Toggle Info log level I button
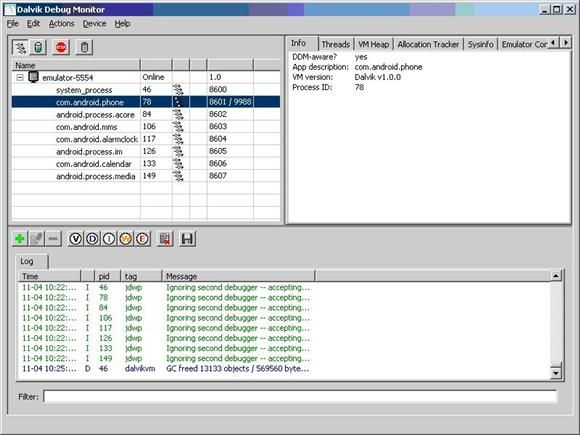This screenshot has width=580, height=435. click(109, 239)
